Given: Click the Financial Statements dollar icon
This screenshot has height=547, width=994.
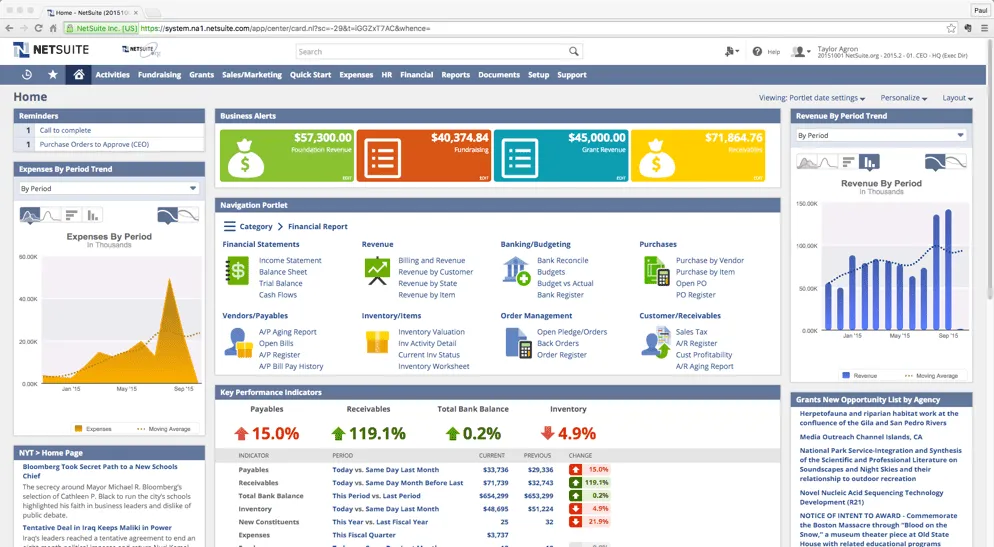Looking at the screenshot, I should (237, 271).
